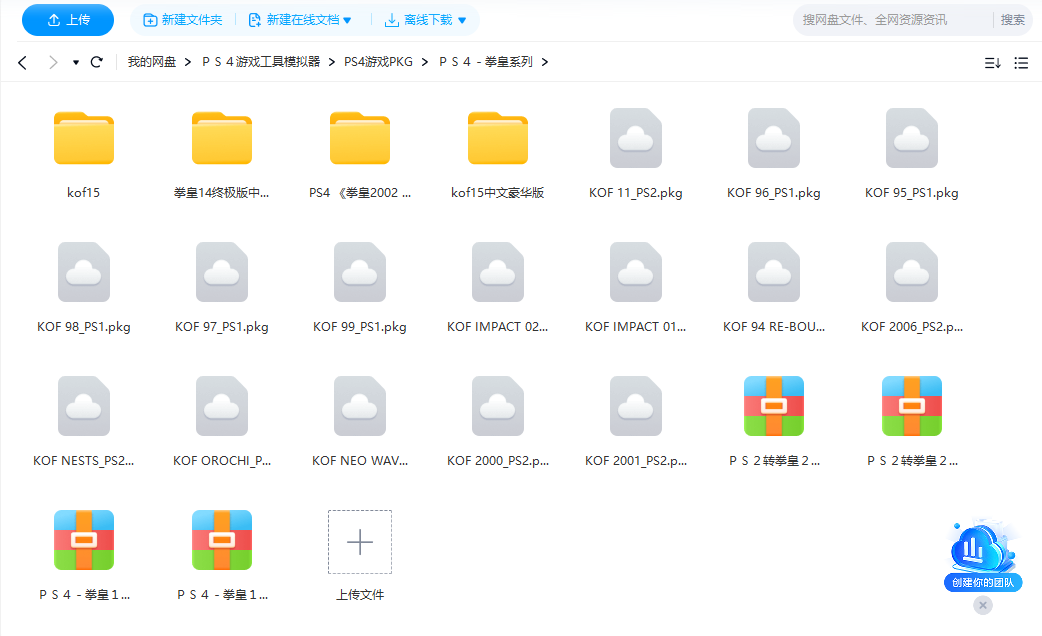This screenshot has width=1042, height=636.
Task: Open the 新建在线文档 dropdown
Action: tap(300, 20)
